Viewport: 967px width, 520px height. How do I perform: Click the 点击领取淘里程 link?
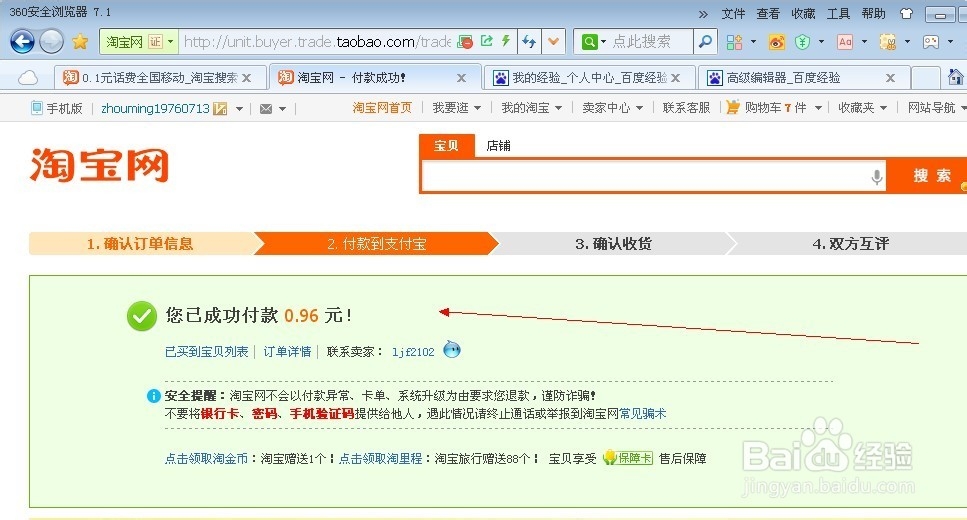[381, 458]
